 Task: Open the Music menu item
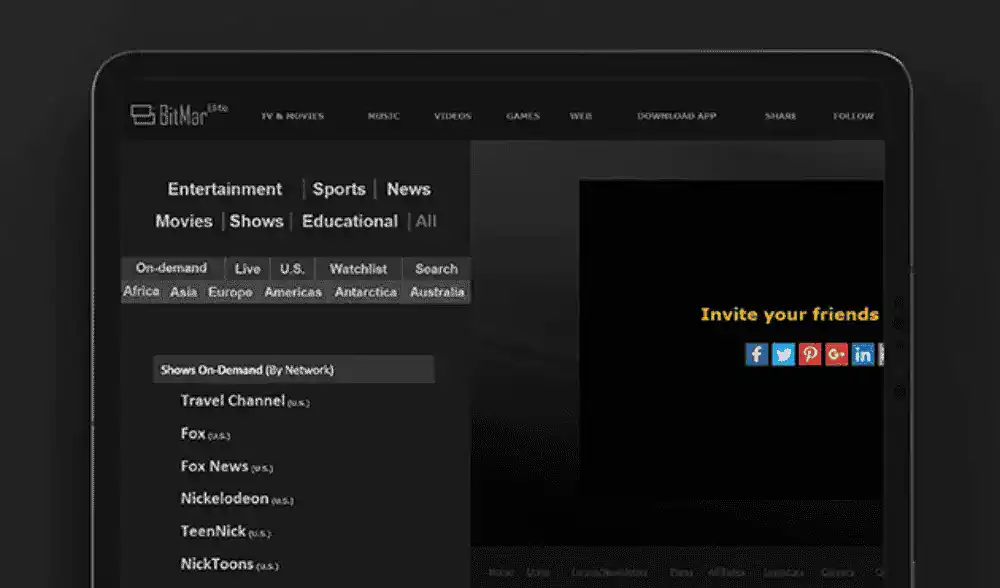pyautogui.click(x=383, y=116)
